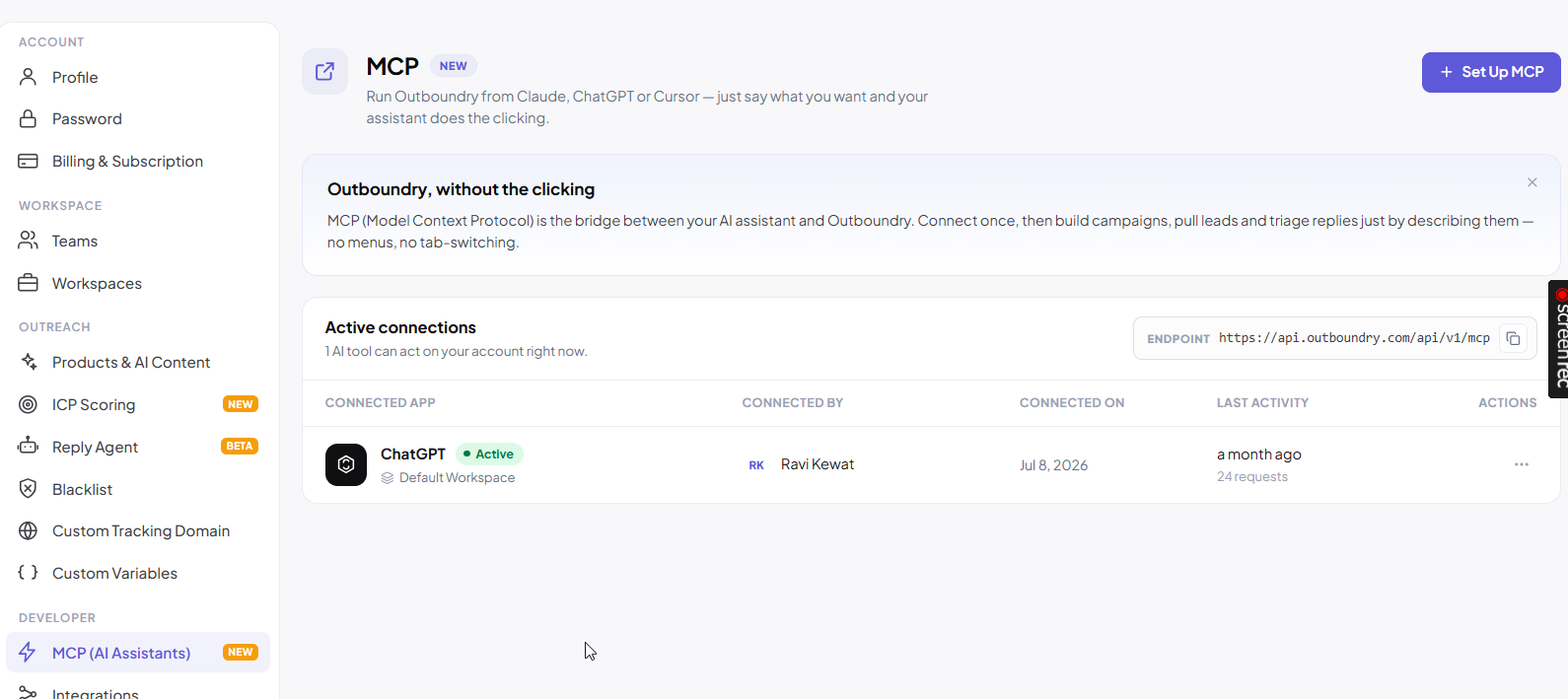This screenshot has width=1568, height=699.
Task: Dismiss the Outboundry info banner
Action: 1532,182
